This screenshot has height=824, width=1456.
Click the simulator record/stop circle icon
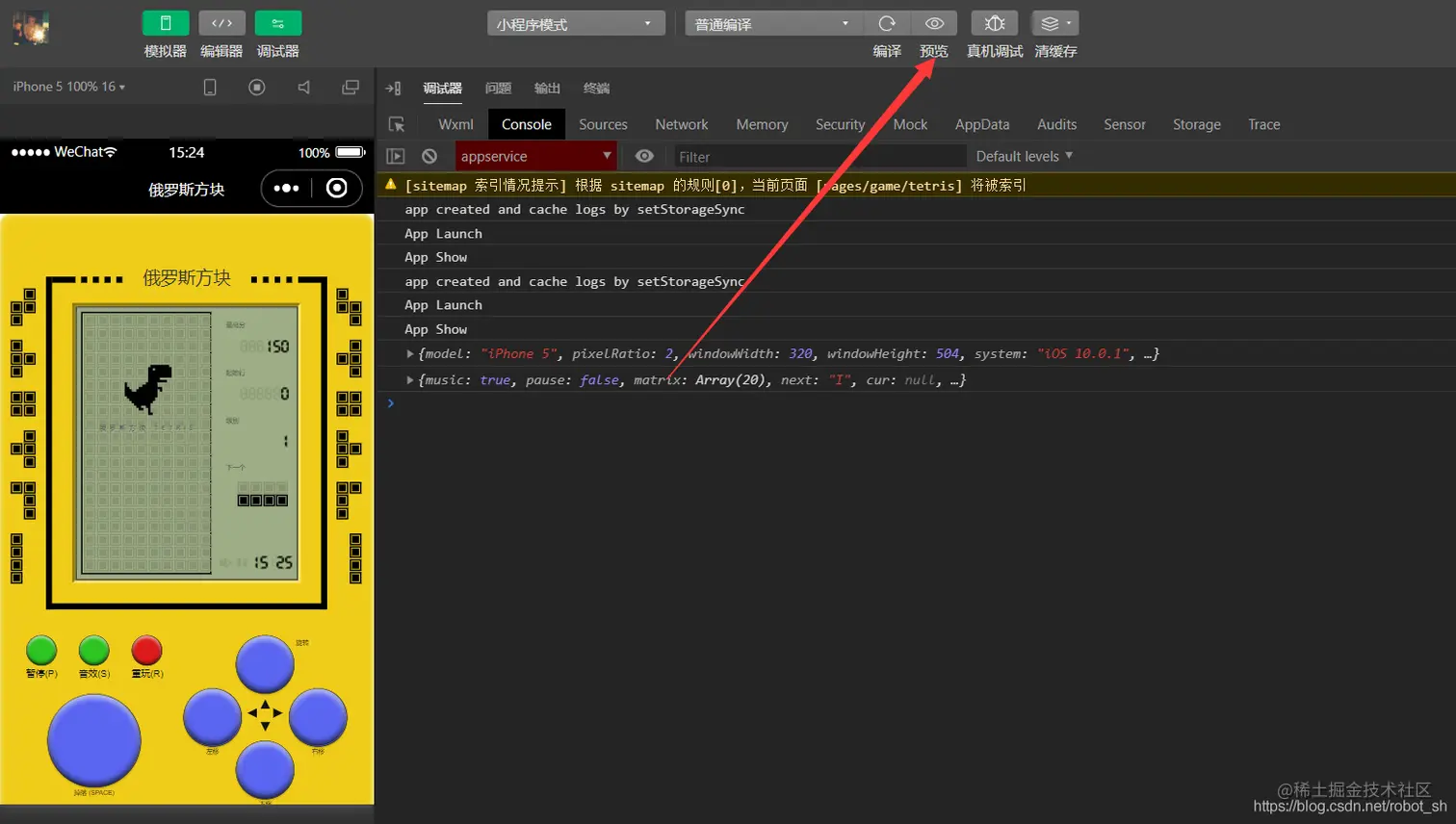tap(257, 88)
